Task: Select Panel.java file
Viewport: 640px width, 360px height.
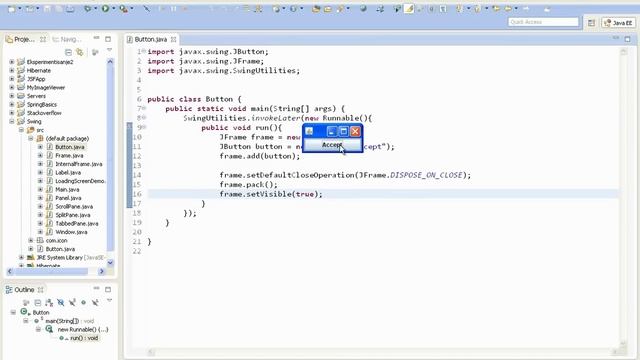Action: 68,198
